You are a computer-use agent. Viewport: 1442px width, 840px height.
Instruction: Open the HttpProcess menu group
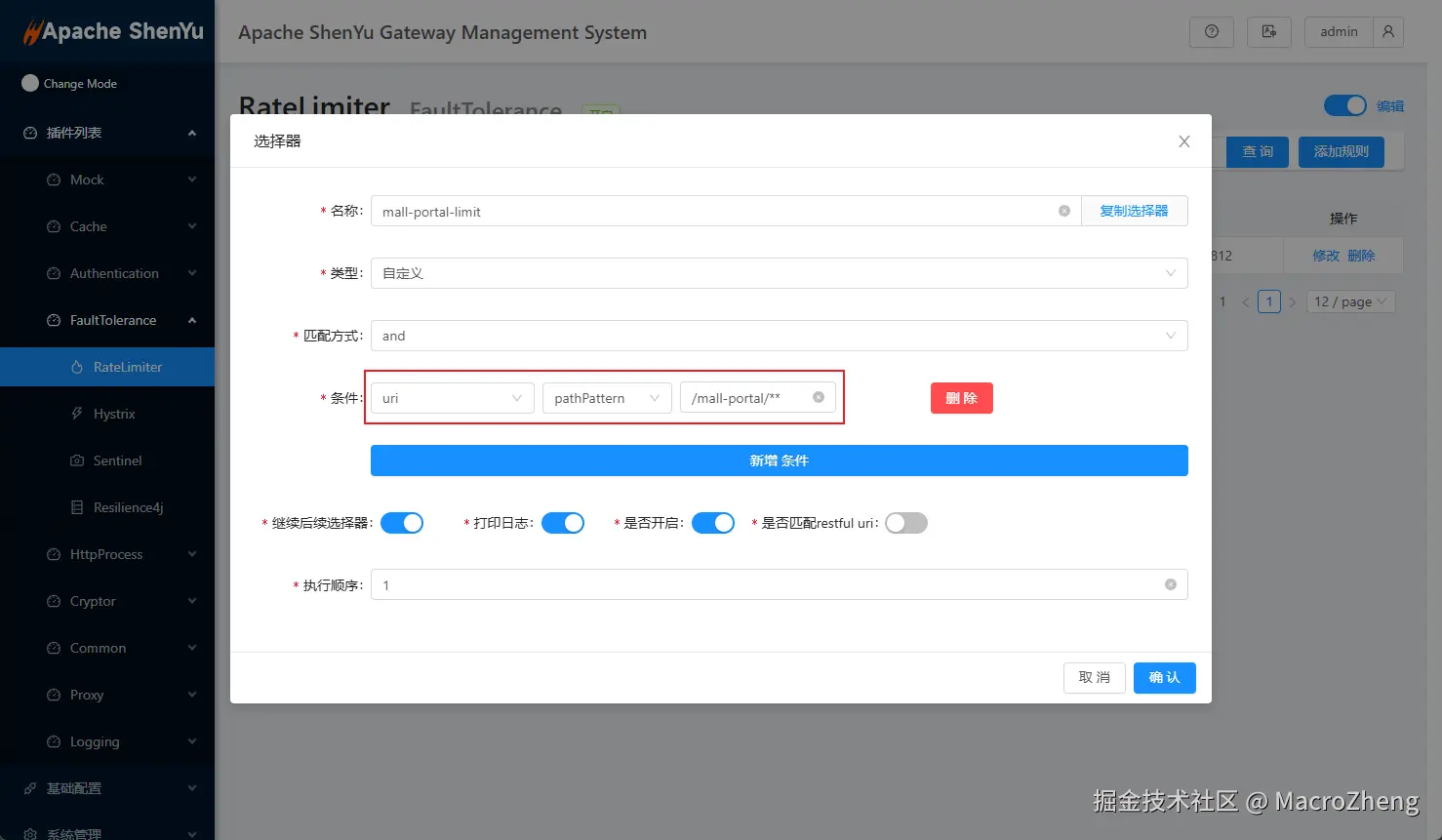coord(107,554)
